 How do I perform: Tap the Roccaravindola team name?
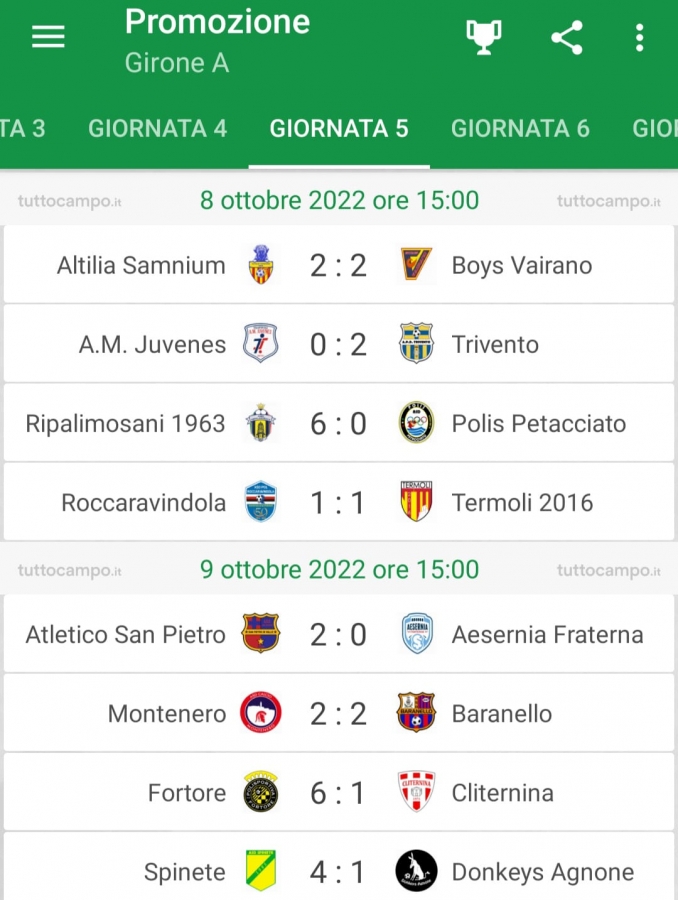pyautogui.click(x=144, y=503)
